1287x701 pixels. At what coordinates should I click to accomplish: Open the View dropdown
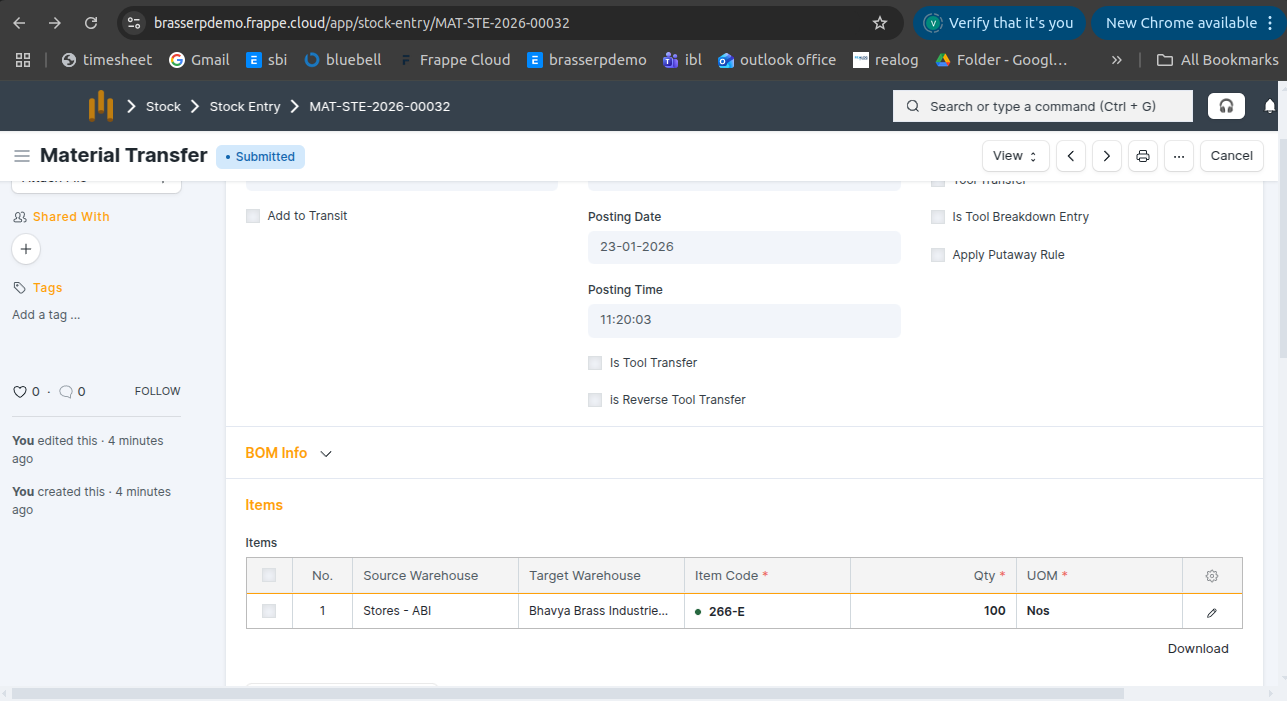coord(1015,156)
